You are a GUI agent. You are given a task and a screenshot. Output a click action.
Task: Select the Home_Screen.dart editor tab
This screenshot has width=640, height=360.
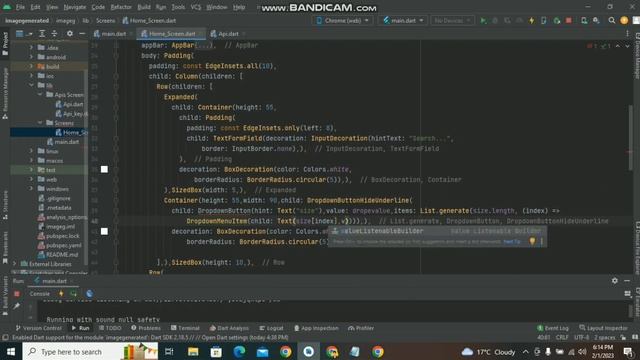pos(169,33)
